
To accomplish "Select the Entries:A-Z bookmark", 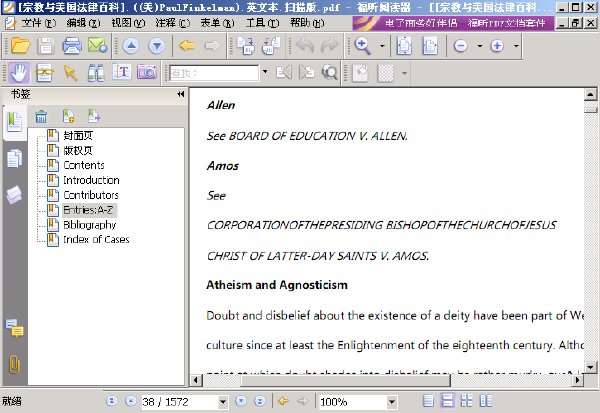I will point(88,210).
